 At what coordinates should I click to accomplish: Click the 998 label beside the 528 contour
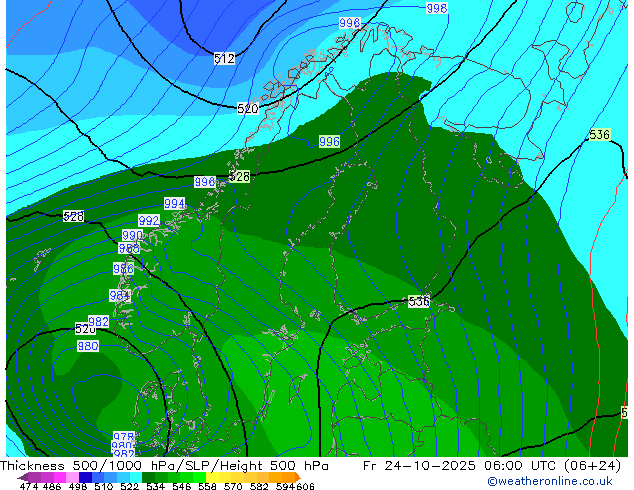[x=205, y=182]
